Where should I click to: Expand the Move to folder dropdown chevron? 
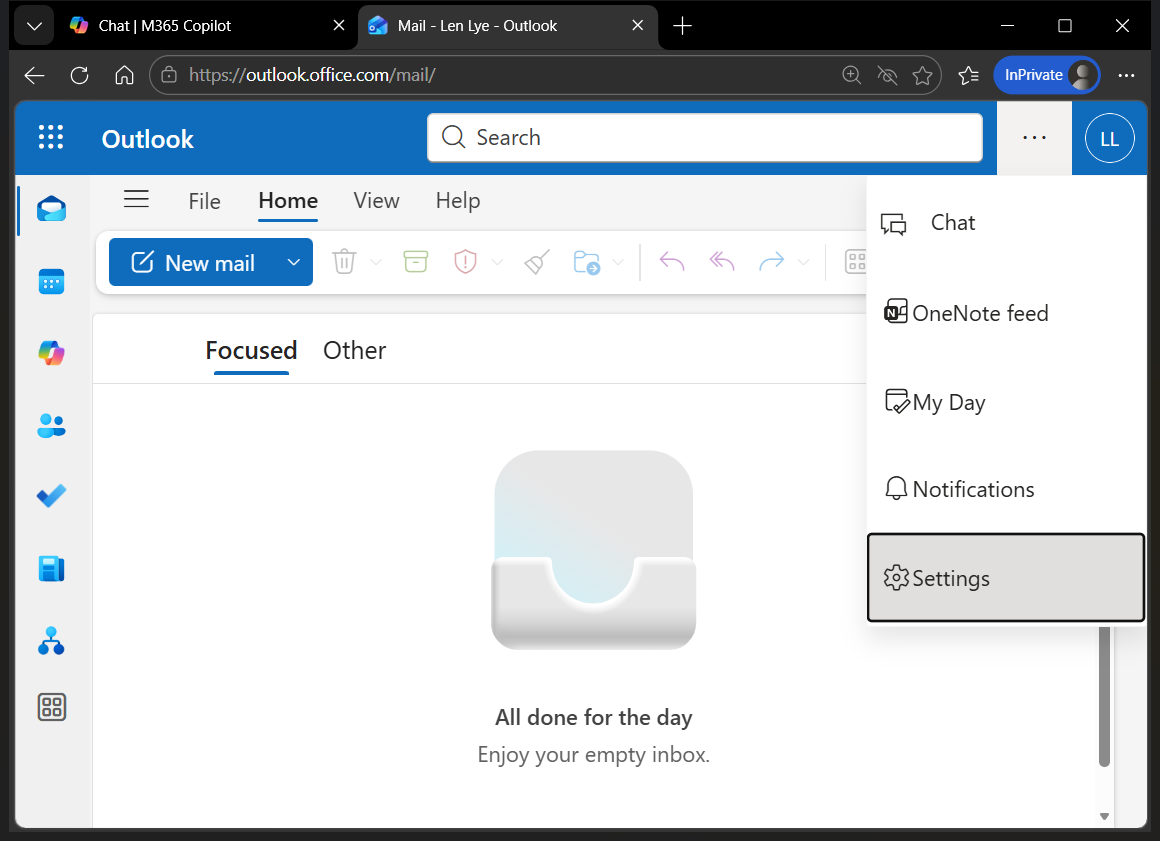620,262
